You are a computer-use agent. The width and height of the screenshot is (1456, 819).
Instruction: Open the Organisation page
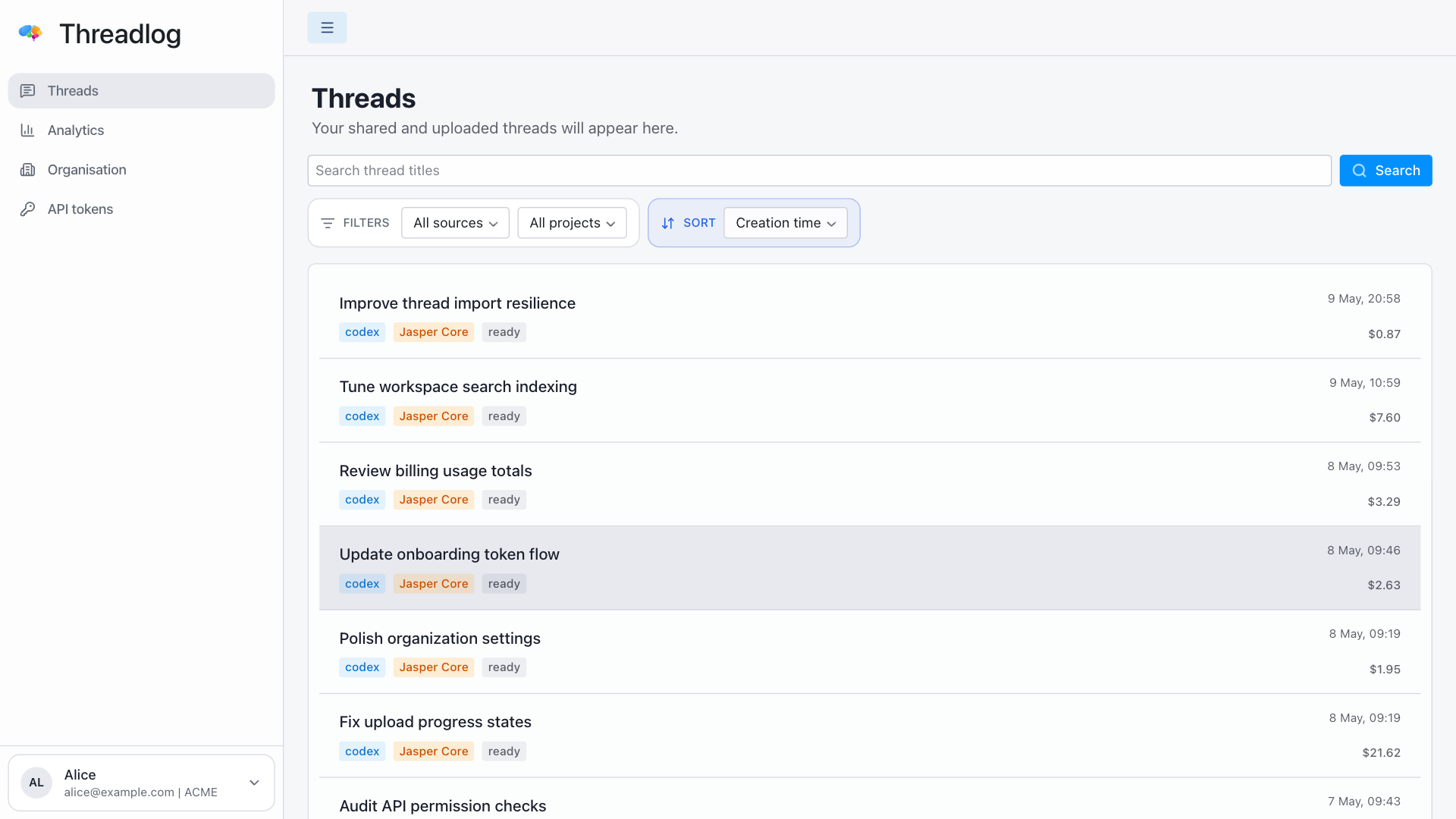tap(141, 170)
